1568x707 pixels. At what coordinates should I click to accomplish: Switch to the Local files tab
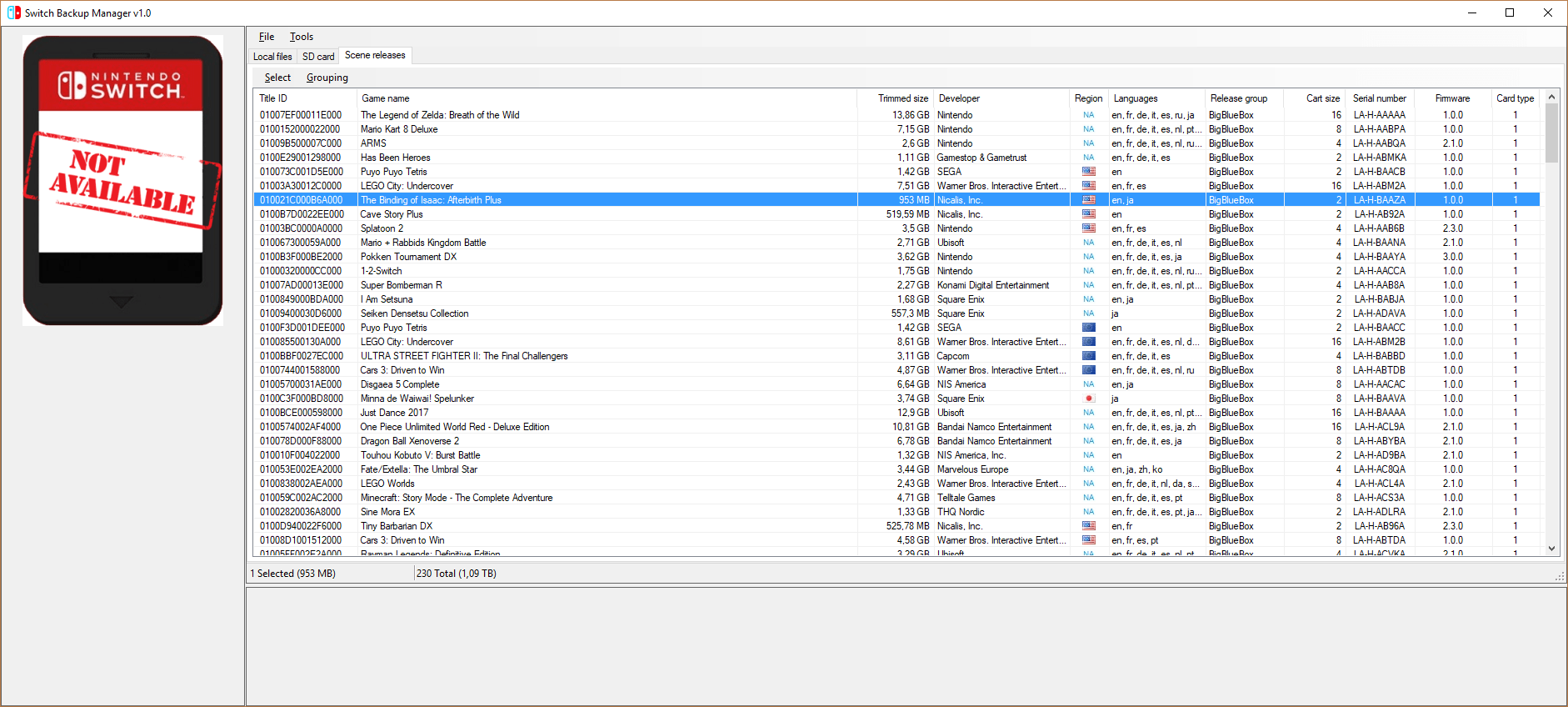[272, 57]
